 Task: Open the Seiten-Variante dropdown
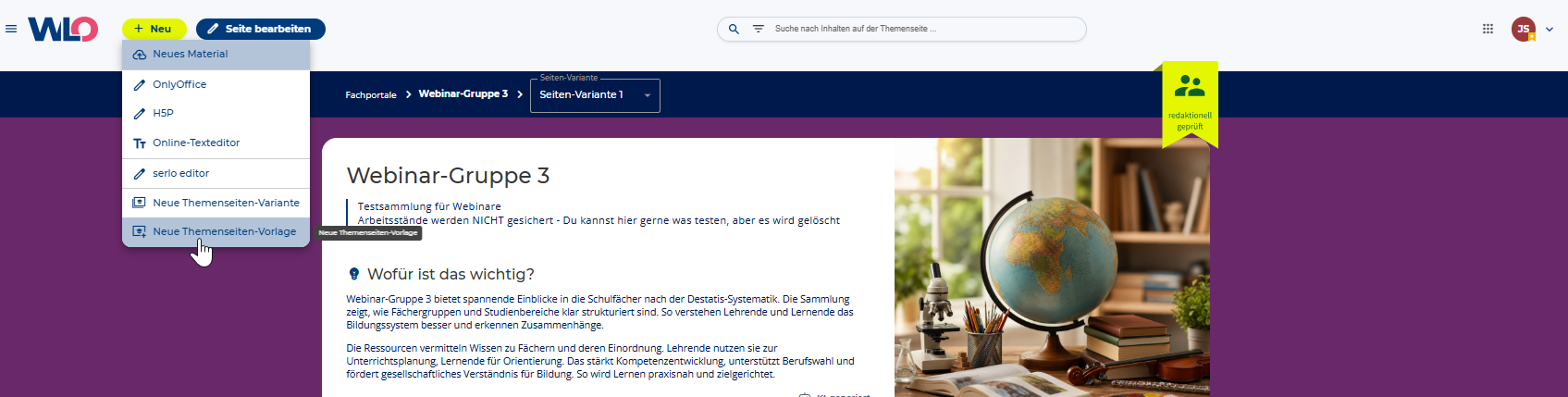coord(595,94)
